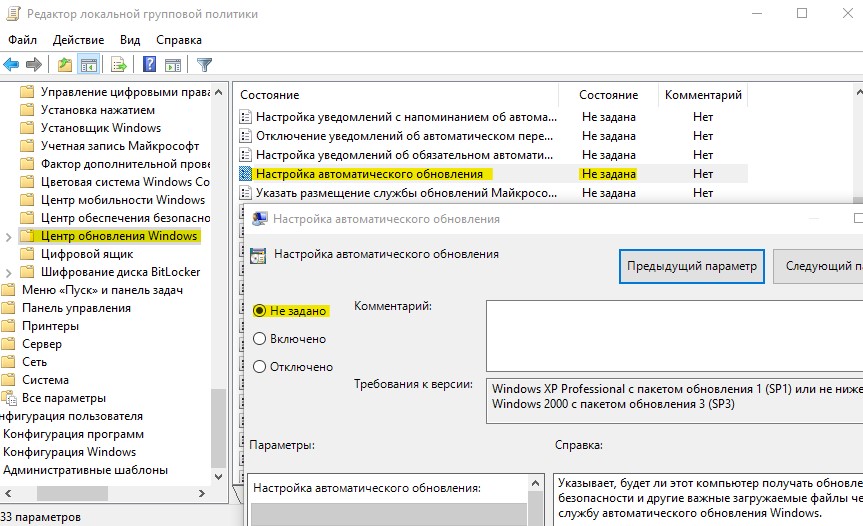Click the Back arrow toolbar icon

(11, 65)
